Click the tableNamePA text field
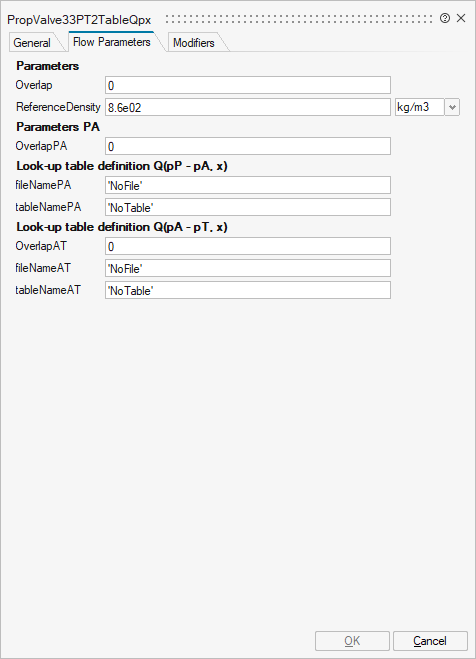 pos(248,207)
